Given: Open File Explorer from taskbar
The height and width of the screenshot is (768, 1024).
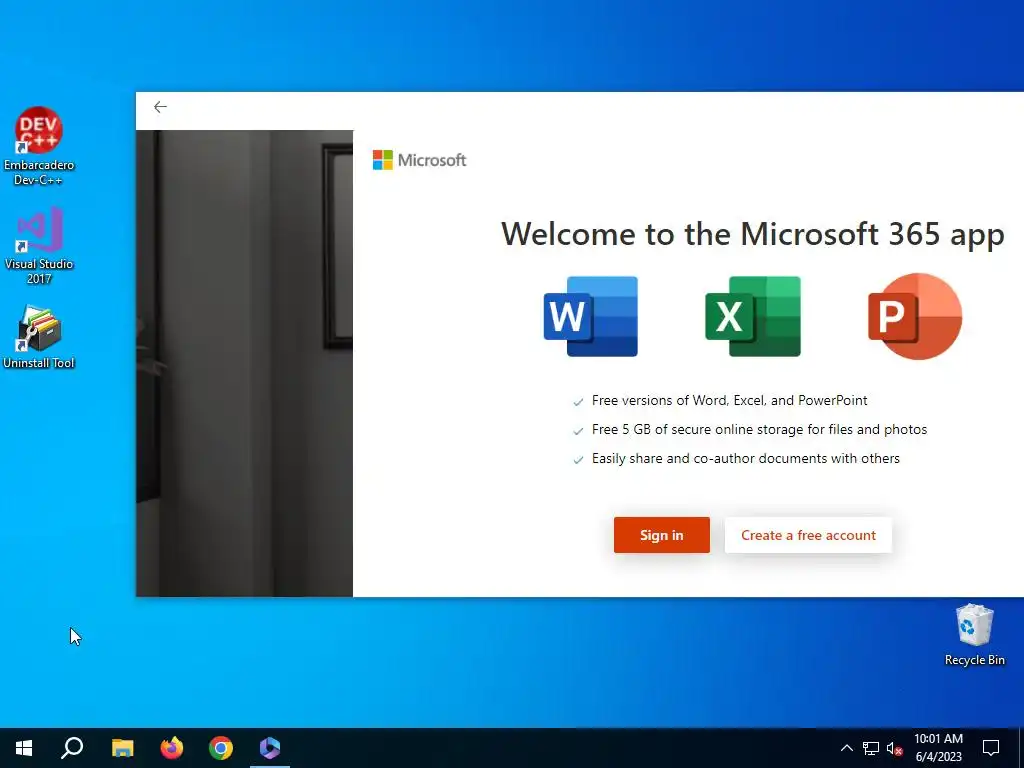Looking at the screenshot, I should coord(122,748).
